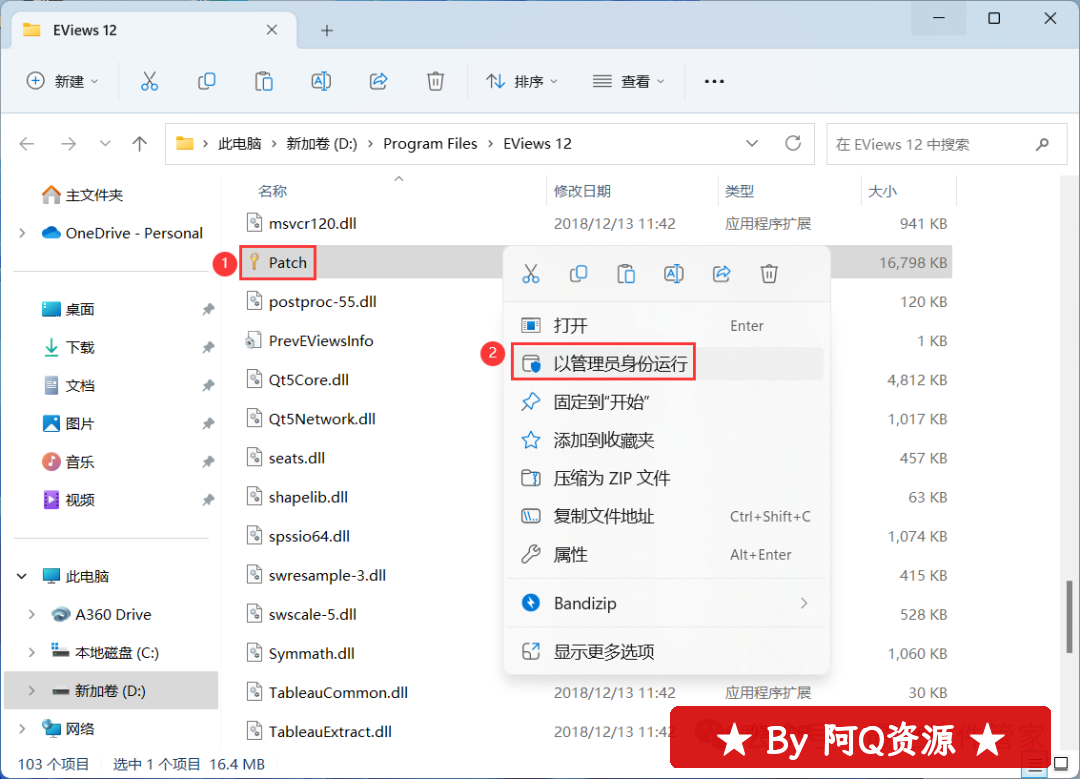Image resolution: width=1080 pixels, height=779 pixels.
Task: Click the delete trash icon in the context menu
Action: 769,274
